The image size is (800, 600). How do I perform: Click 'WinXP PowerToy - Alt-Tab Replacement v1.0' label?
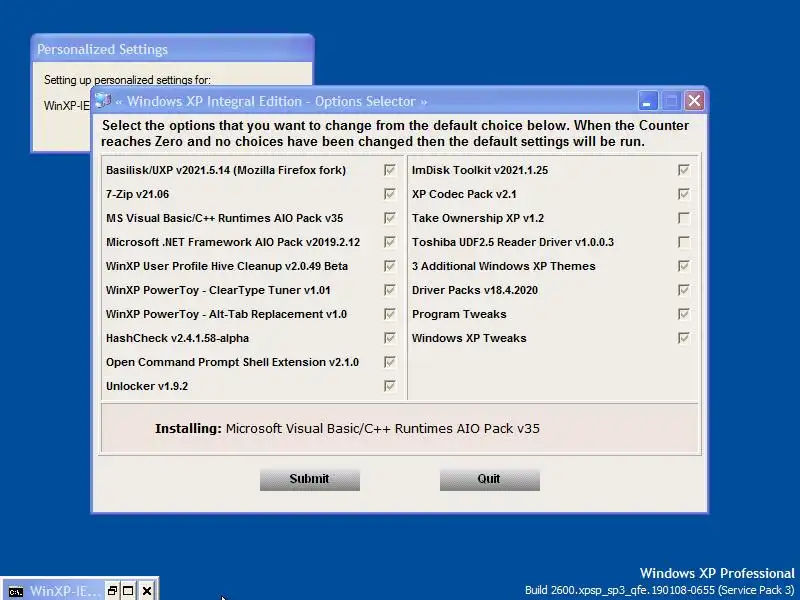[x=227, y=314]
